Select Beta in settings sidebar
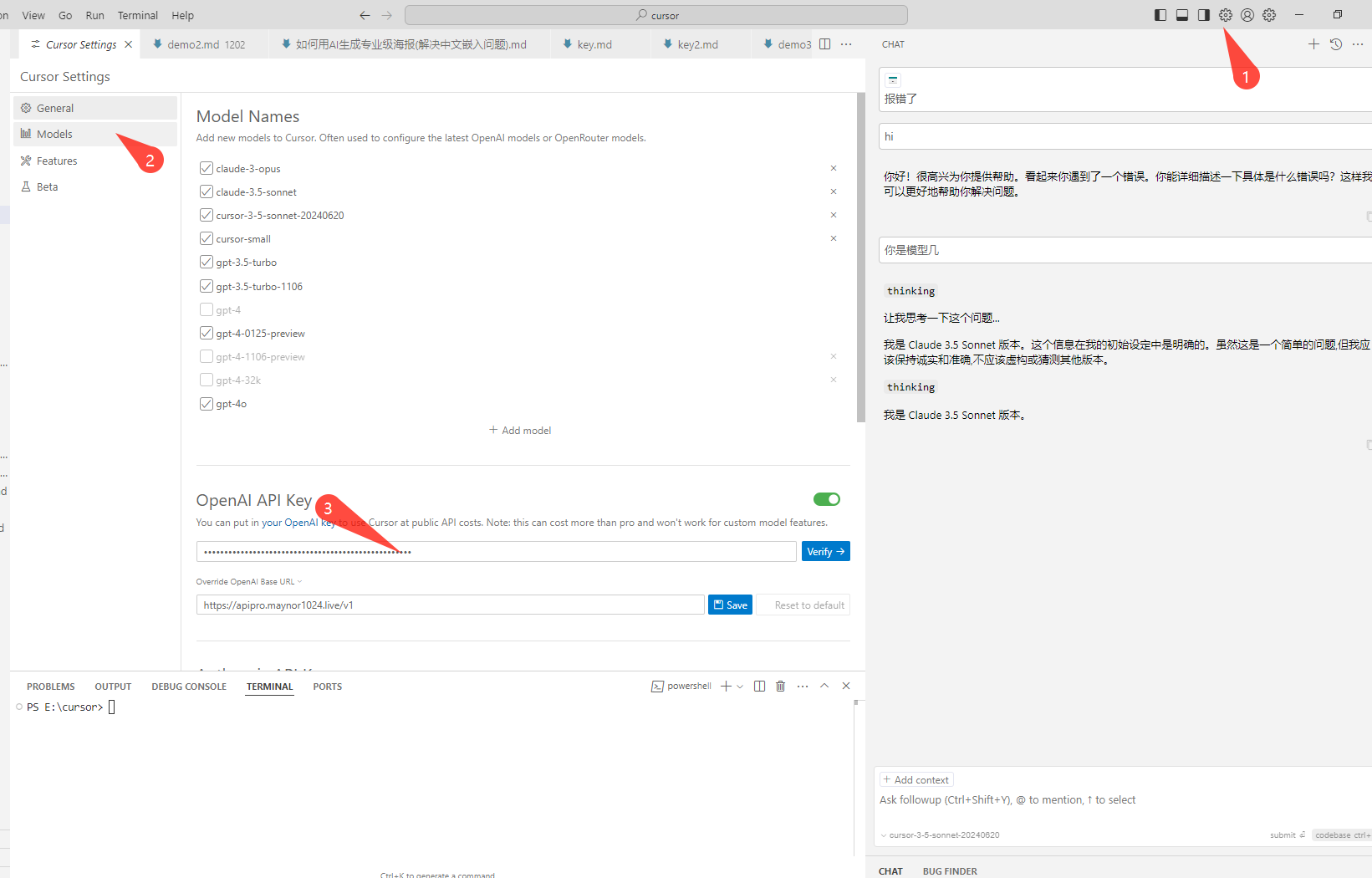The image size is (1372, 878). point(95,186)
